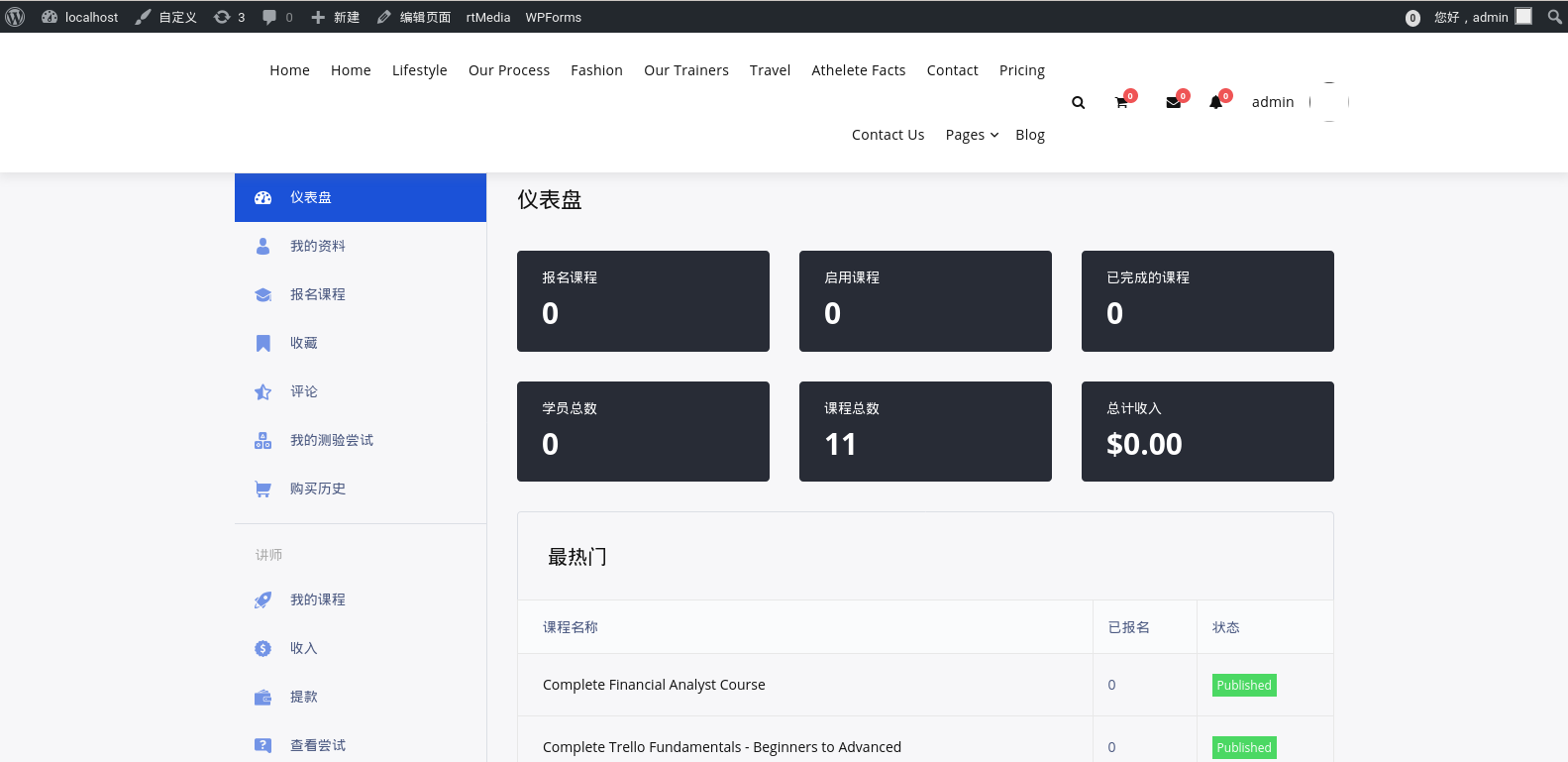Click the admin user avatar in header
Image resolution: width=1568 pixels, height=762 pixels.
click(x=1329, y=102)
